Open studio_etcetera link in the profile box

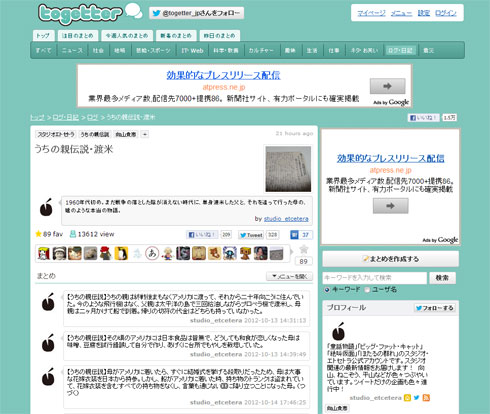[376, 398]
